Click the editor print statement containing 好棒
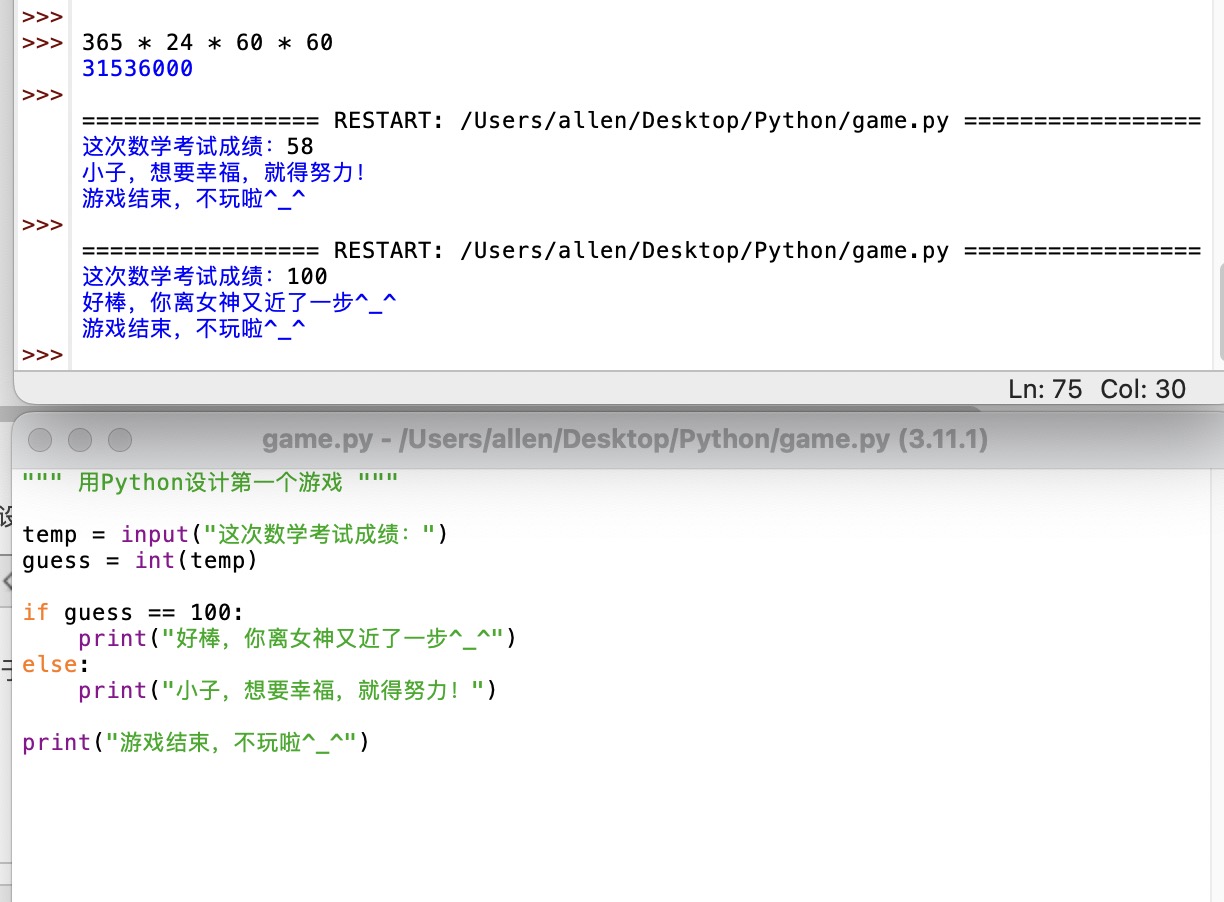Viewport: 1224px width, 902px height. coord(298,638)
